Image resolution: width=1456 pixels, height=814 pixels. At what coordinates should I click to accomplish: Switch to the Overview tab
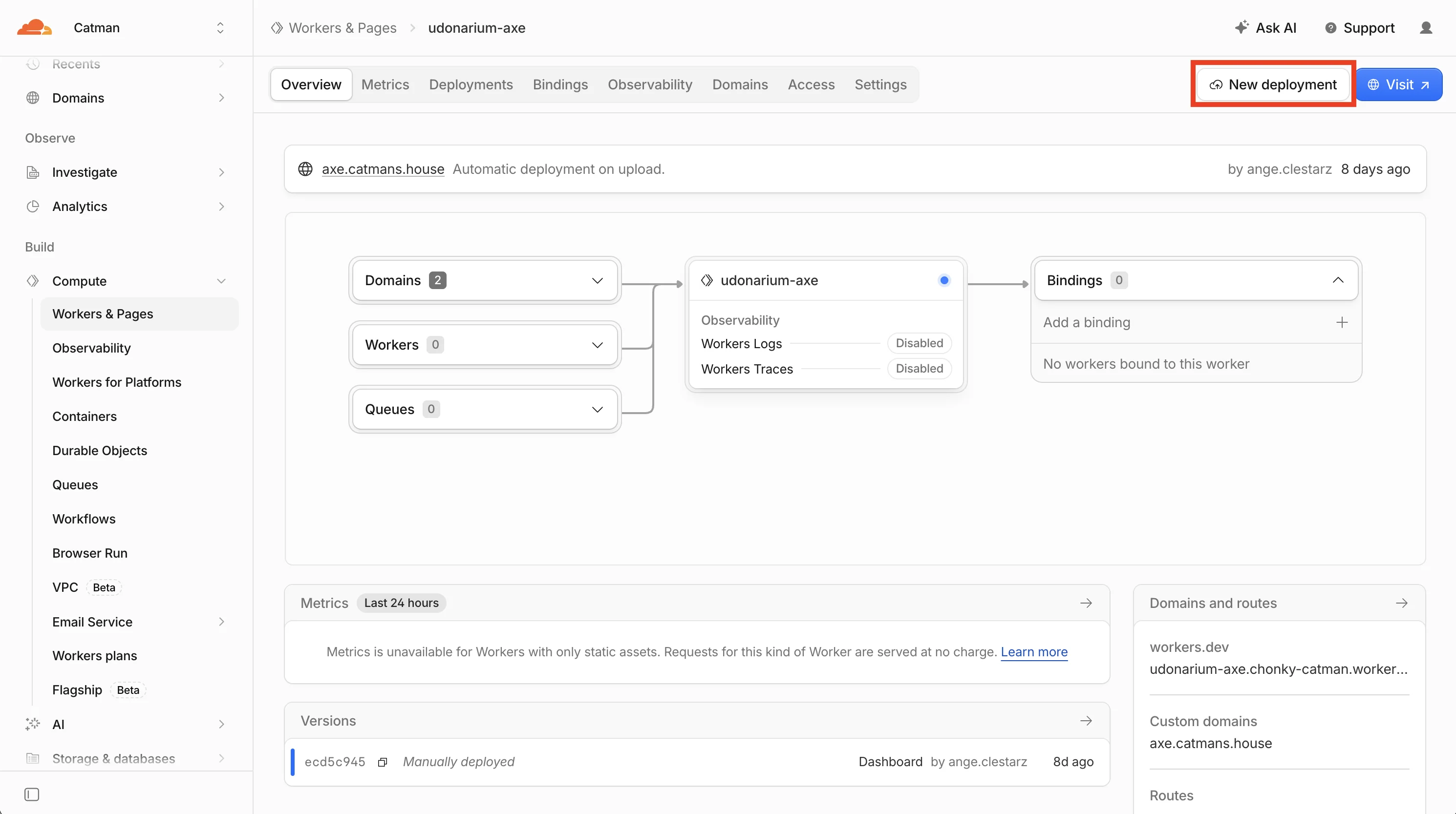tap(311, 84)
